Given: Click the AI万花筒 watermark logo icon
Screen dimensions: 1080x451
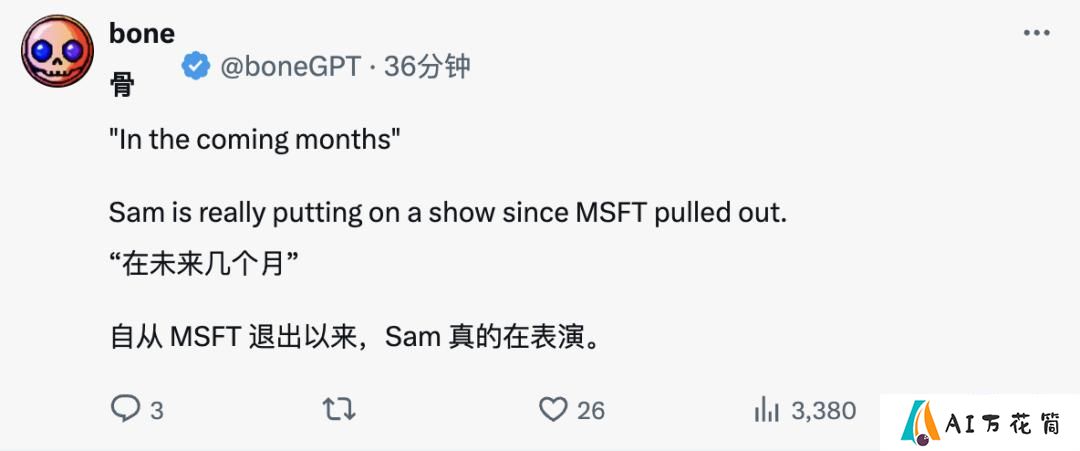Looking at the screenshot, I should pos(920,423).
